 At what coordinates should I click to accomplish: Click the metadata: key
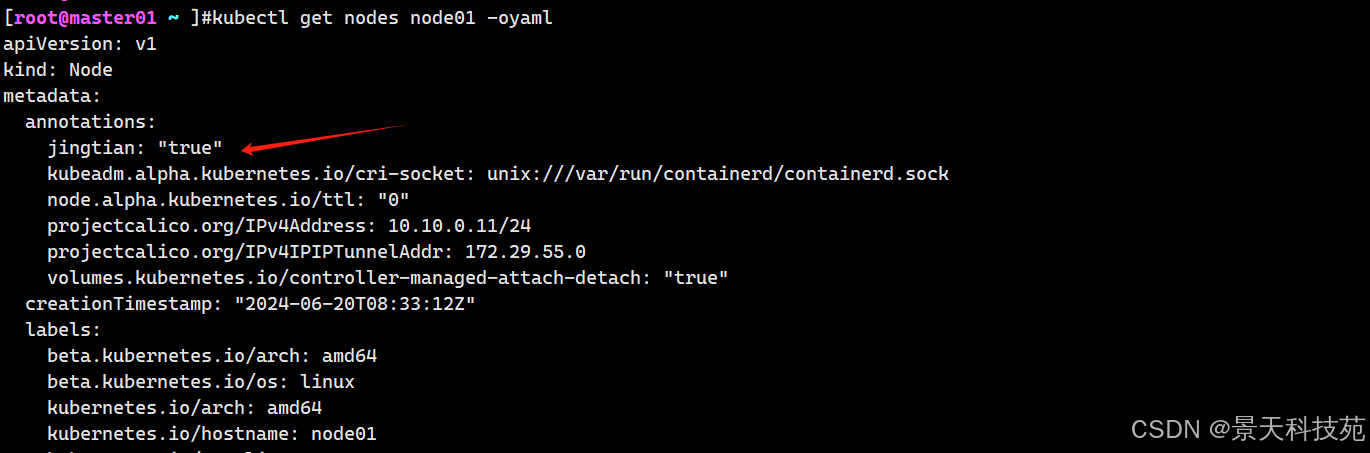(x=52, y=96)
